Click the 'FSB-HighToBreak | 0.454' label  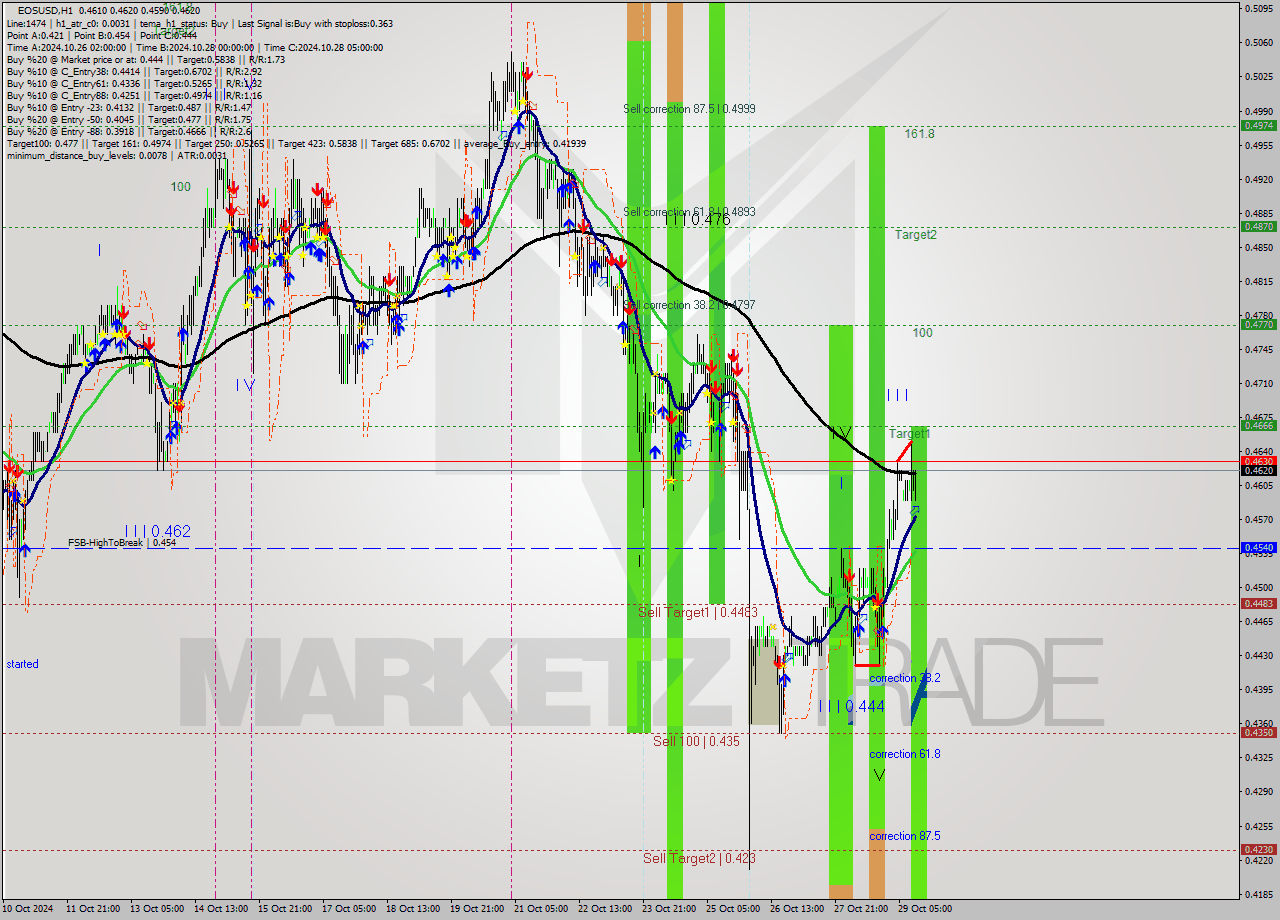(x=122, y=542)
